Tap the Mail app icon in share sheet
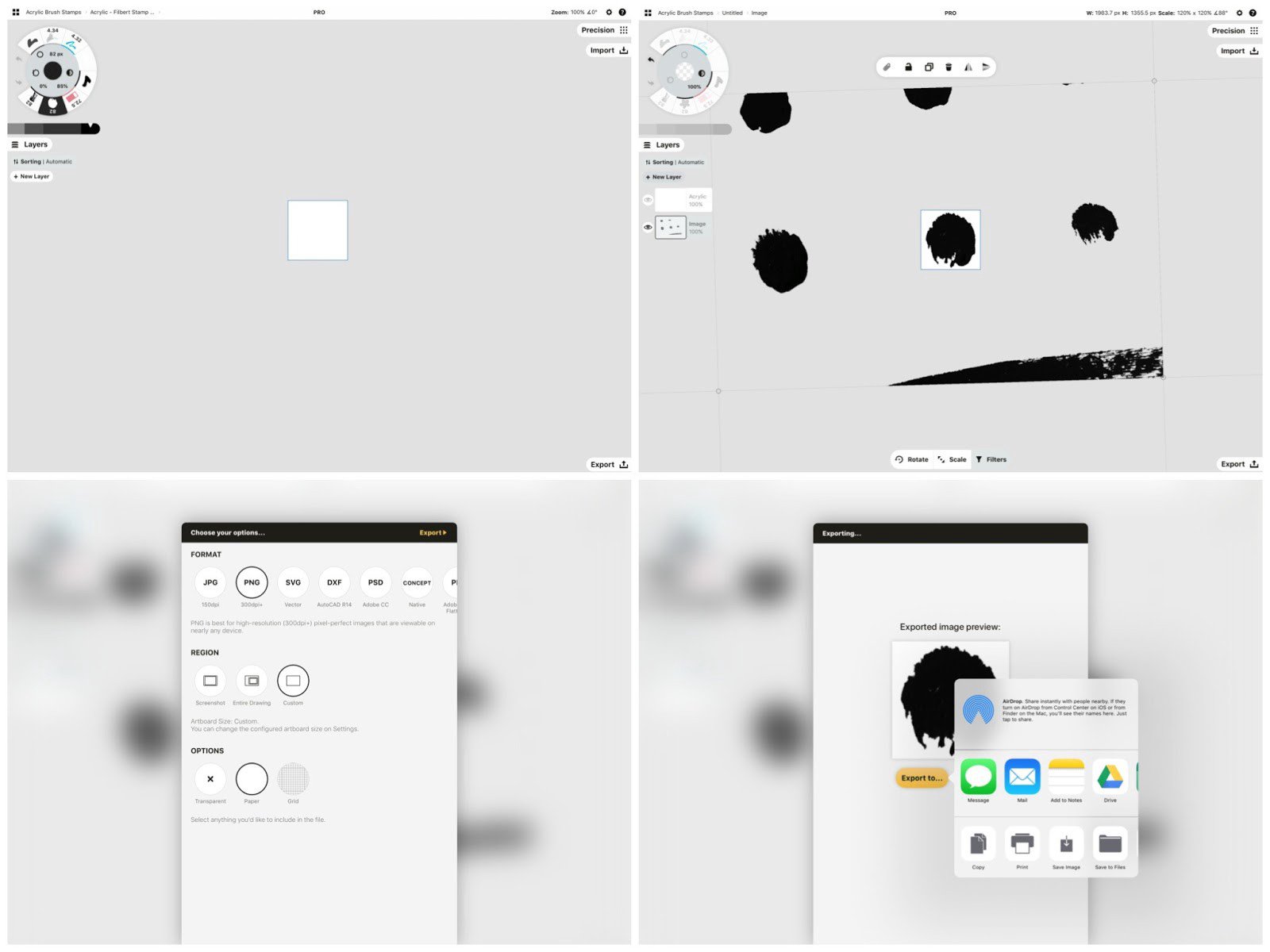1270x952 pixels. tap(1022, 777)
